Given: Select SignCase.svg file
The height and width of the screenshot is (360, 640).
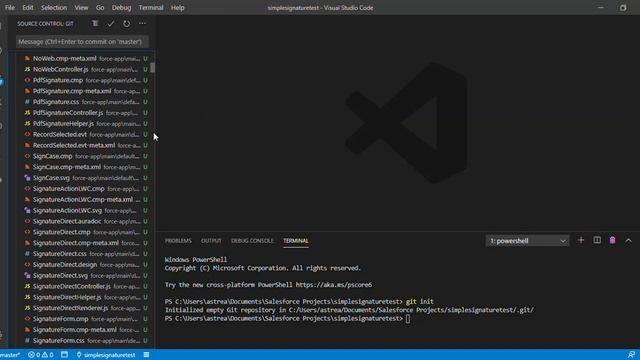Looking at the screenshot, I should 82,178.
